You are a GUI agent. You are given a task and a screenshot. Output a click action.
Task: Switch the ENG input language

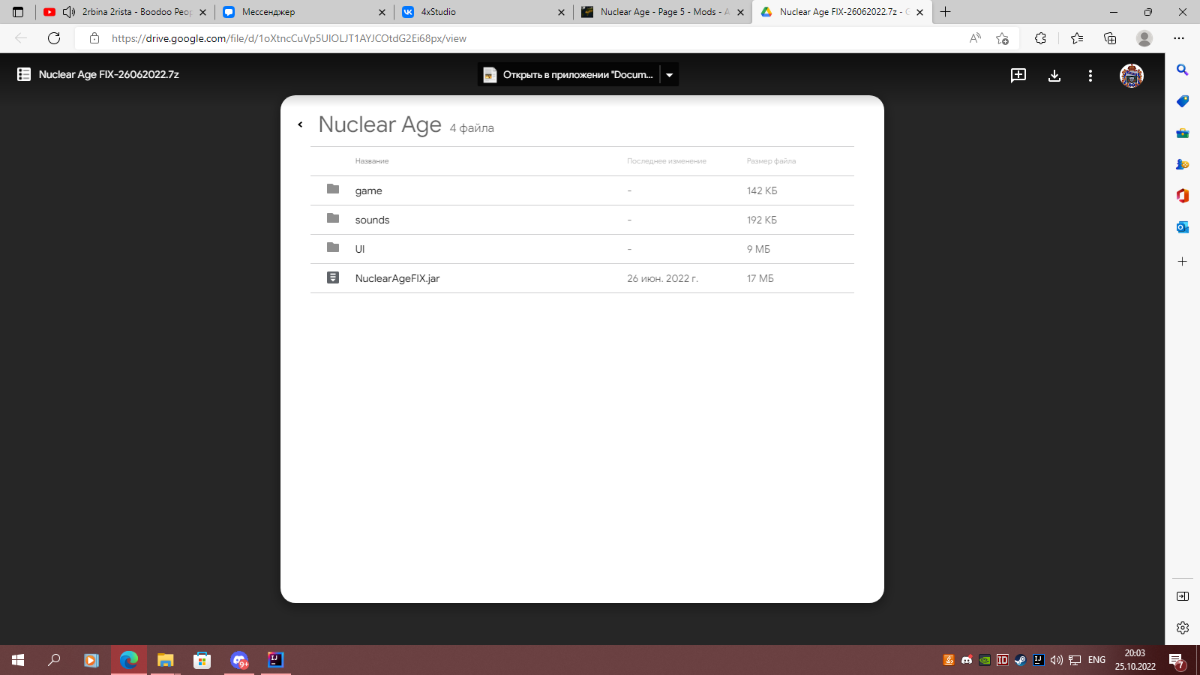point(1096,660)
